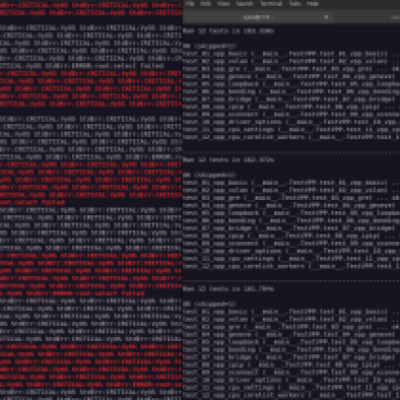Open the Help menu

point(313,4)
